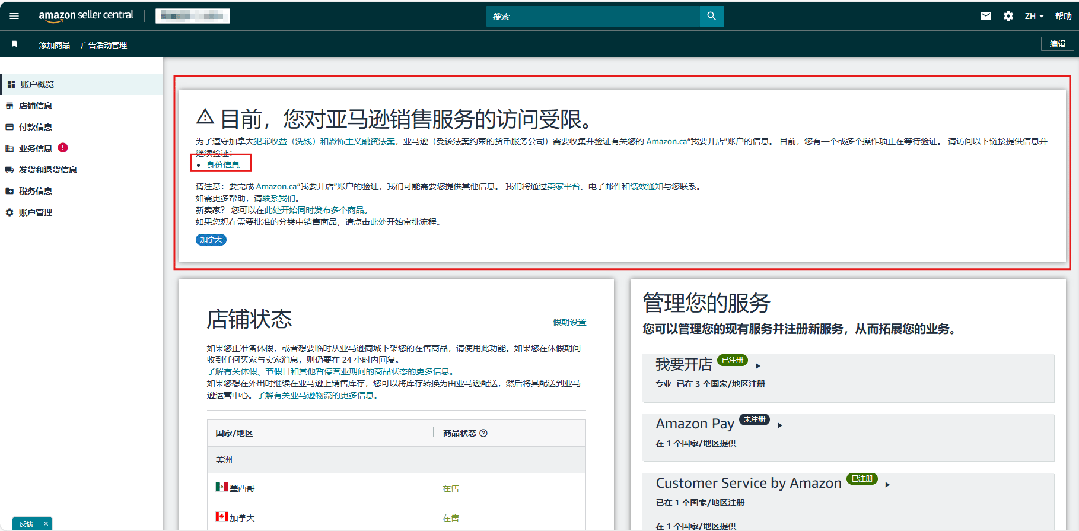This screenshot has width=1079, height=531.
Task: Expand the 我要开店 service arrow
Action: pos(758,366)
